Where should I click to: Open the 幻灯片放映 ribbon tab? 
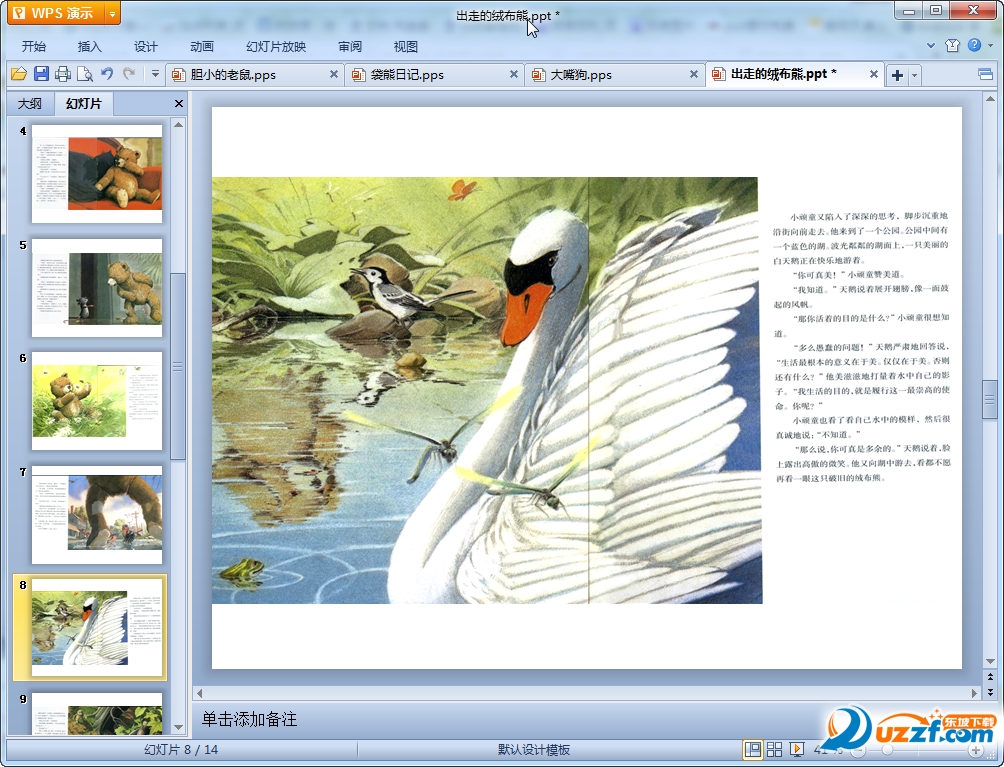tap(276, 47)
